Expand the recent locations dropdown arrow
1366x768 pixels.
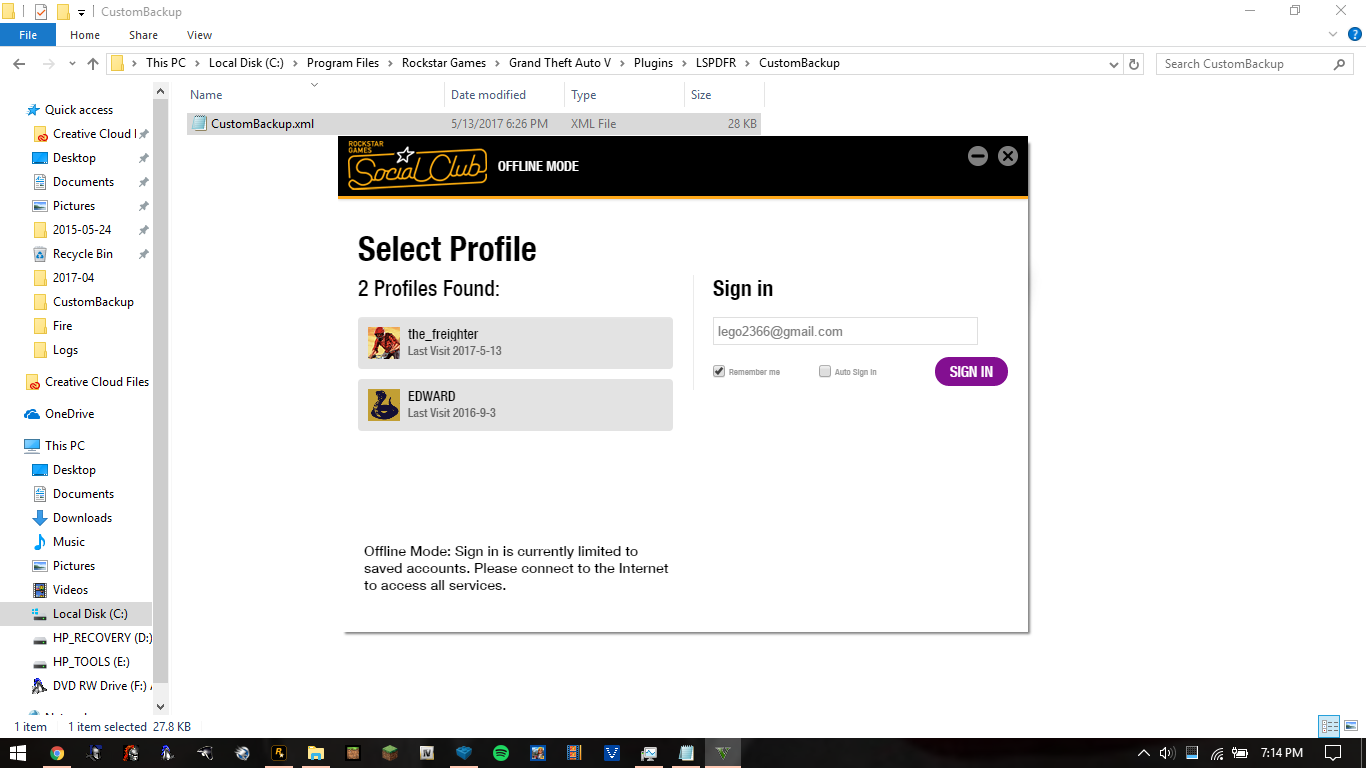point(72,64)
